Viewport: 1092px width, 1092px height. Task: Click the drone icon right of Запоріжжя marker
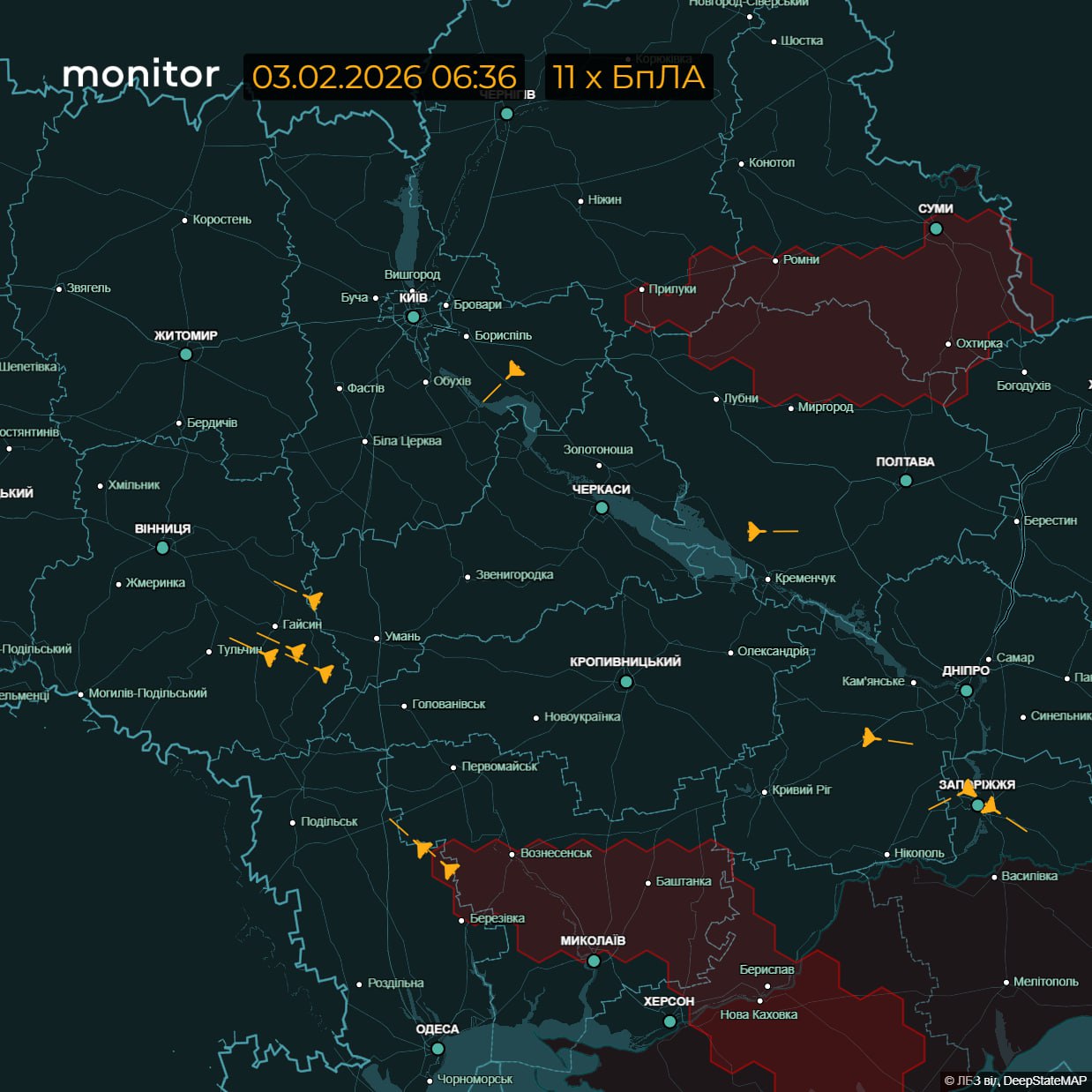click(991, 805)
